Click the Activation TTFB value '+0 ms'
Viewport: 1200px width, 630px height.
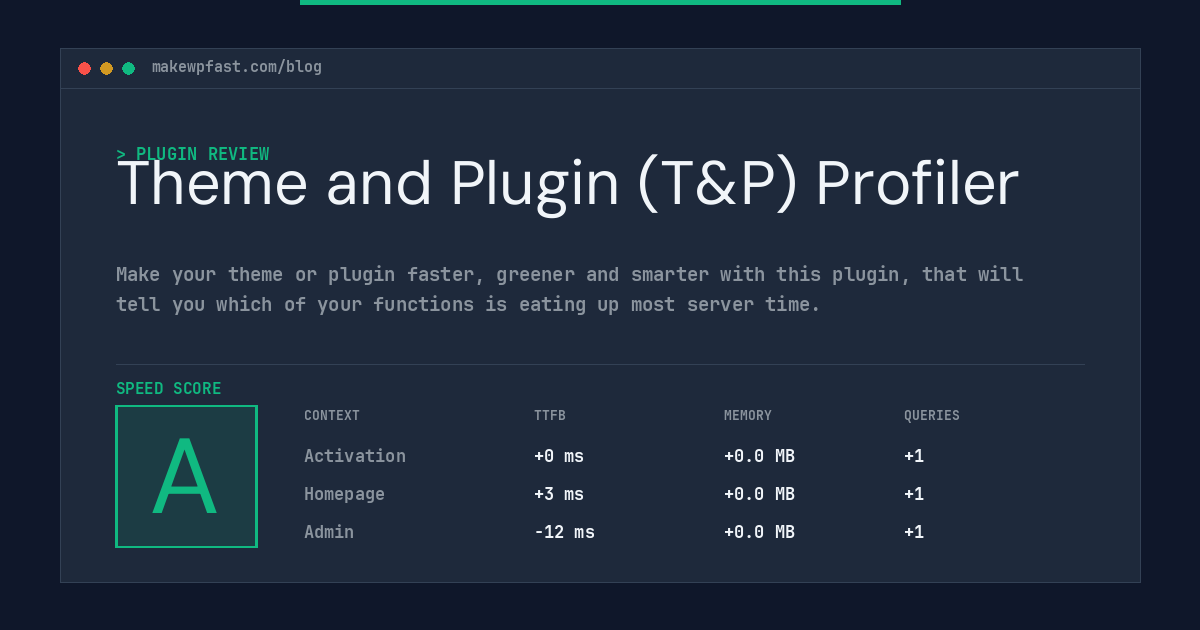click(x=559, y=456)
